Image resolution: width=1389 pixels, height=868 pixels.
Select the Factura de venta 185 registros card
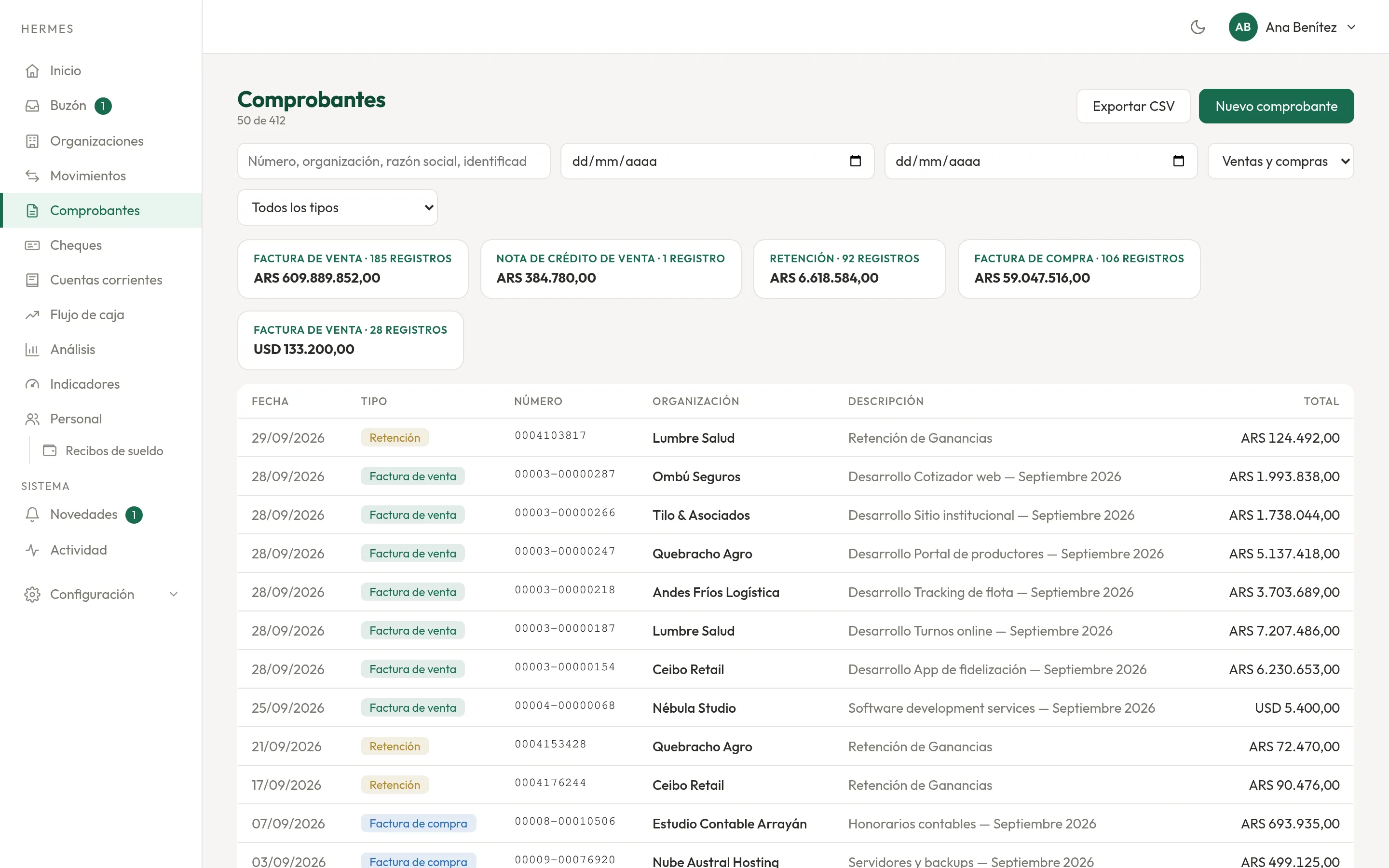353,269
